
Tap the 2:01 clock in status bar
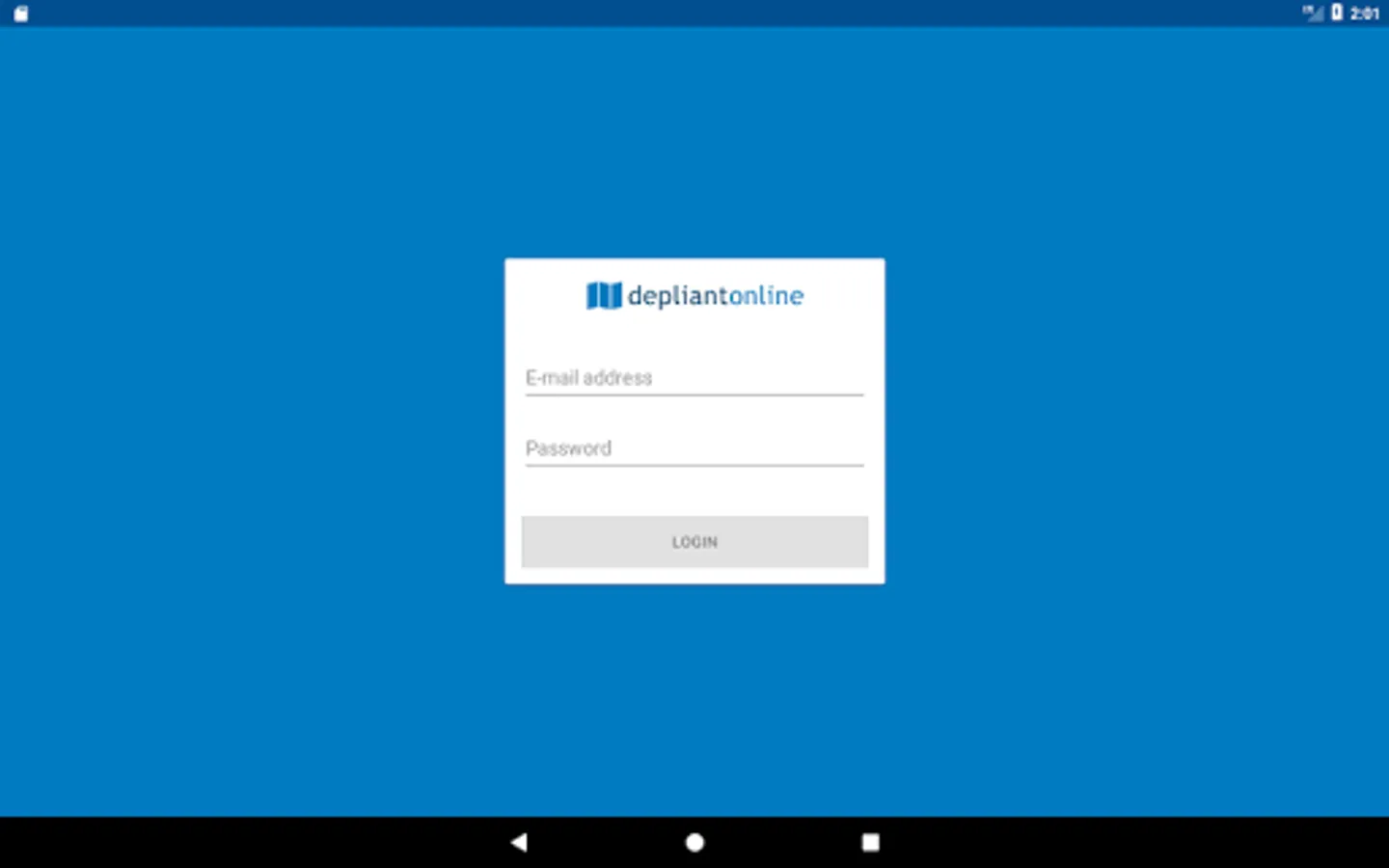pos(1364,14)
